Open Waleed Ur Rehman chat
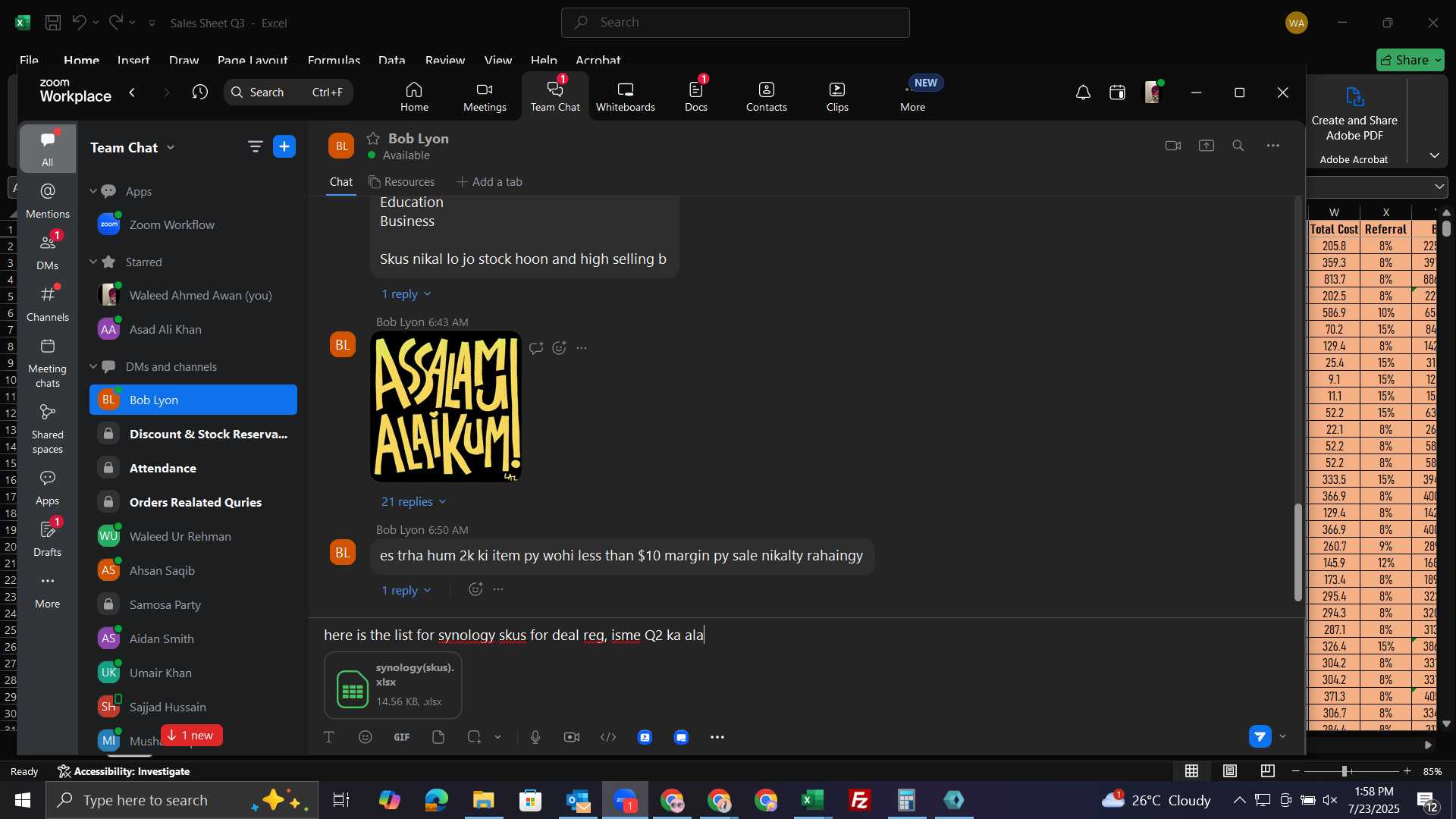The width and height of the screenshot is (1456, 819). coord(193,536)
